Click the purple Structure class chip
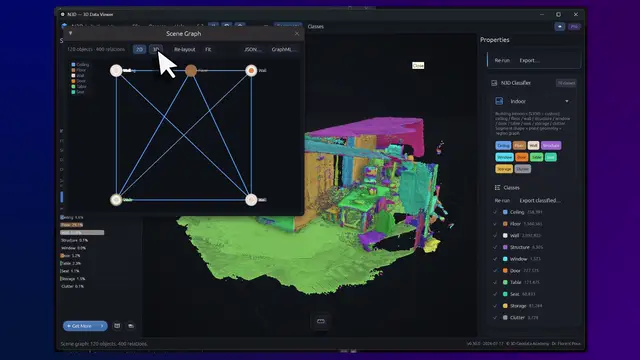The width and height of the screenshot is (640, 360). (x=551, y=145)
